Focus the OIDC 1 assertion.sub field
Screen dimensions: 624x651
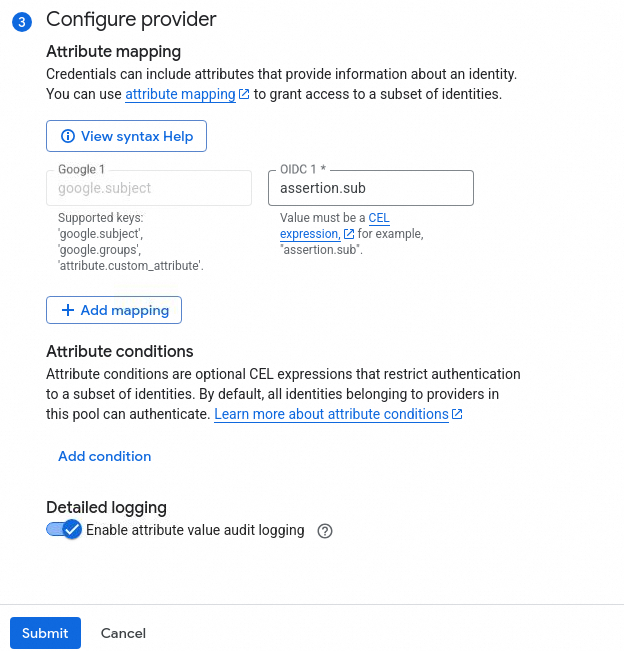[x=371, y=188]
